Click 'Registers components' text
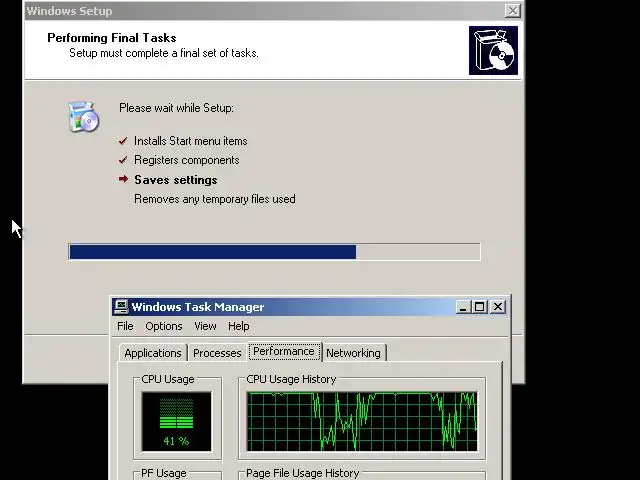 pos(187,160)
